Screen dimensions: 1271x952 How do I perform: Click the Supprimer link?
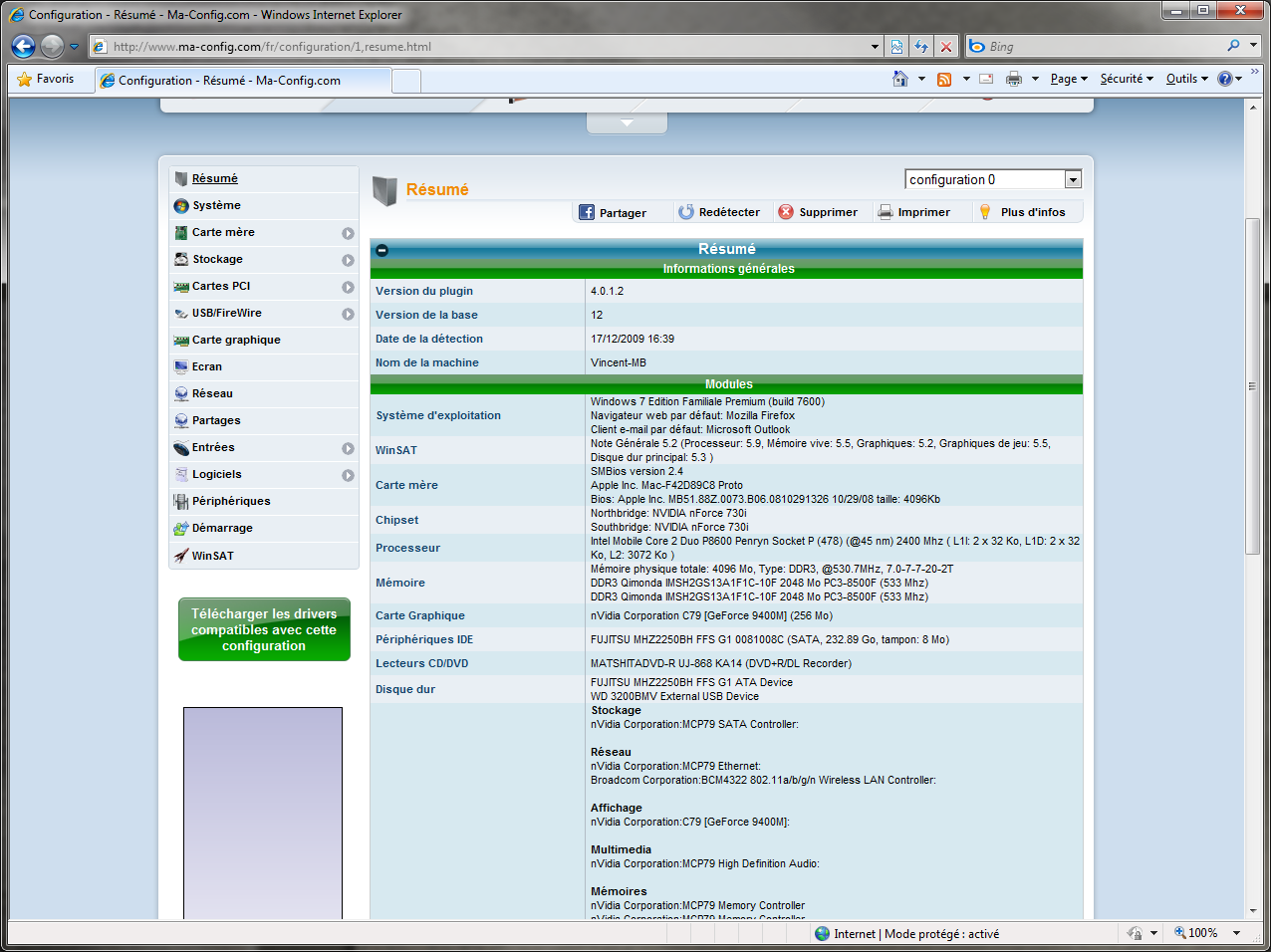point(828,212)
